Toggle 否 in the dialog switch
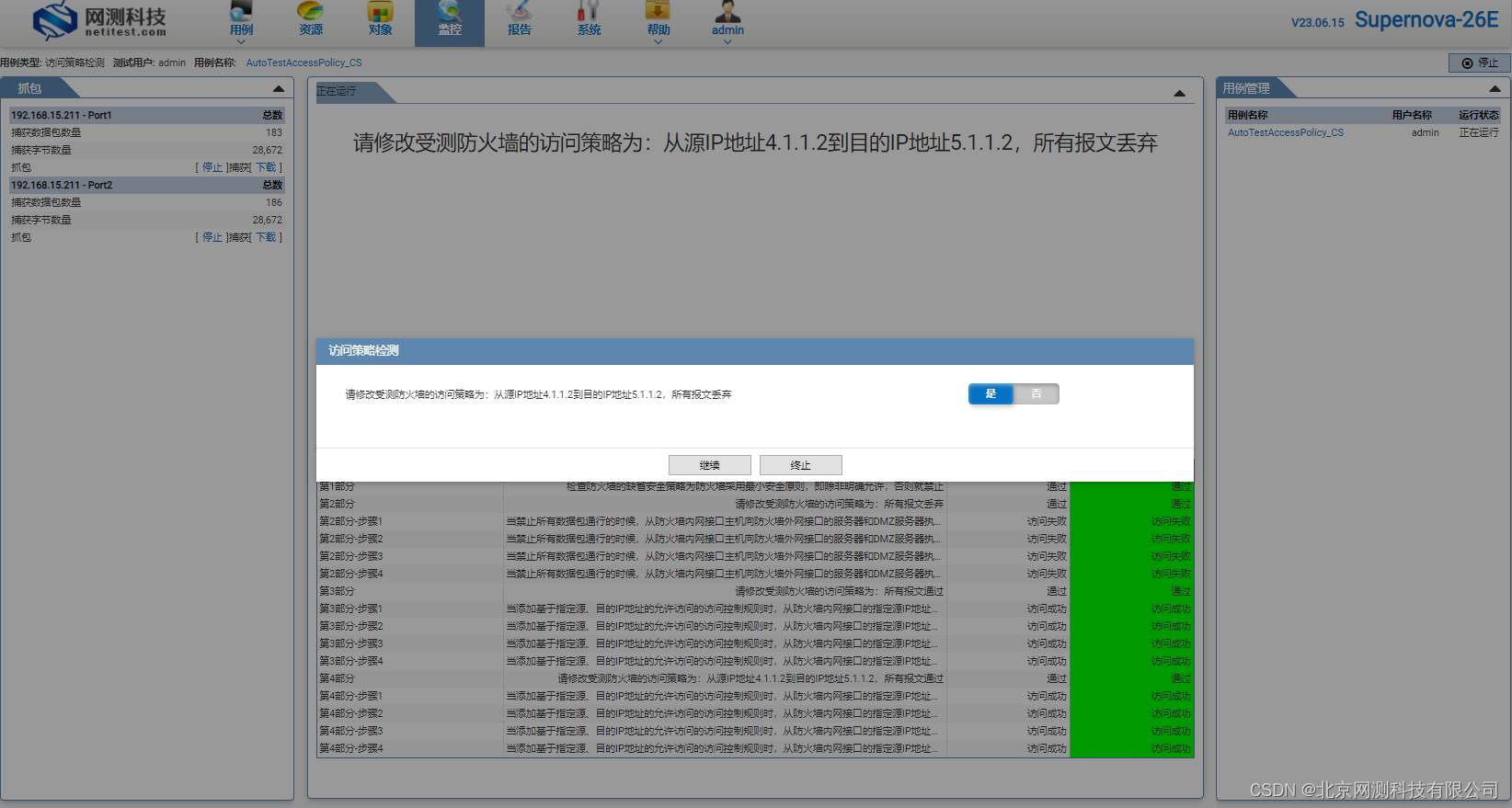1512x808 pixels. coord(1037,393)
